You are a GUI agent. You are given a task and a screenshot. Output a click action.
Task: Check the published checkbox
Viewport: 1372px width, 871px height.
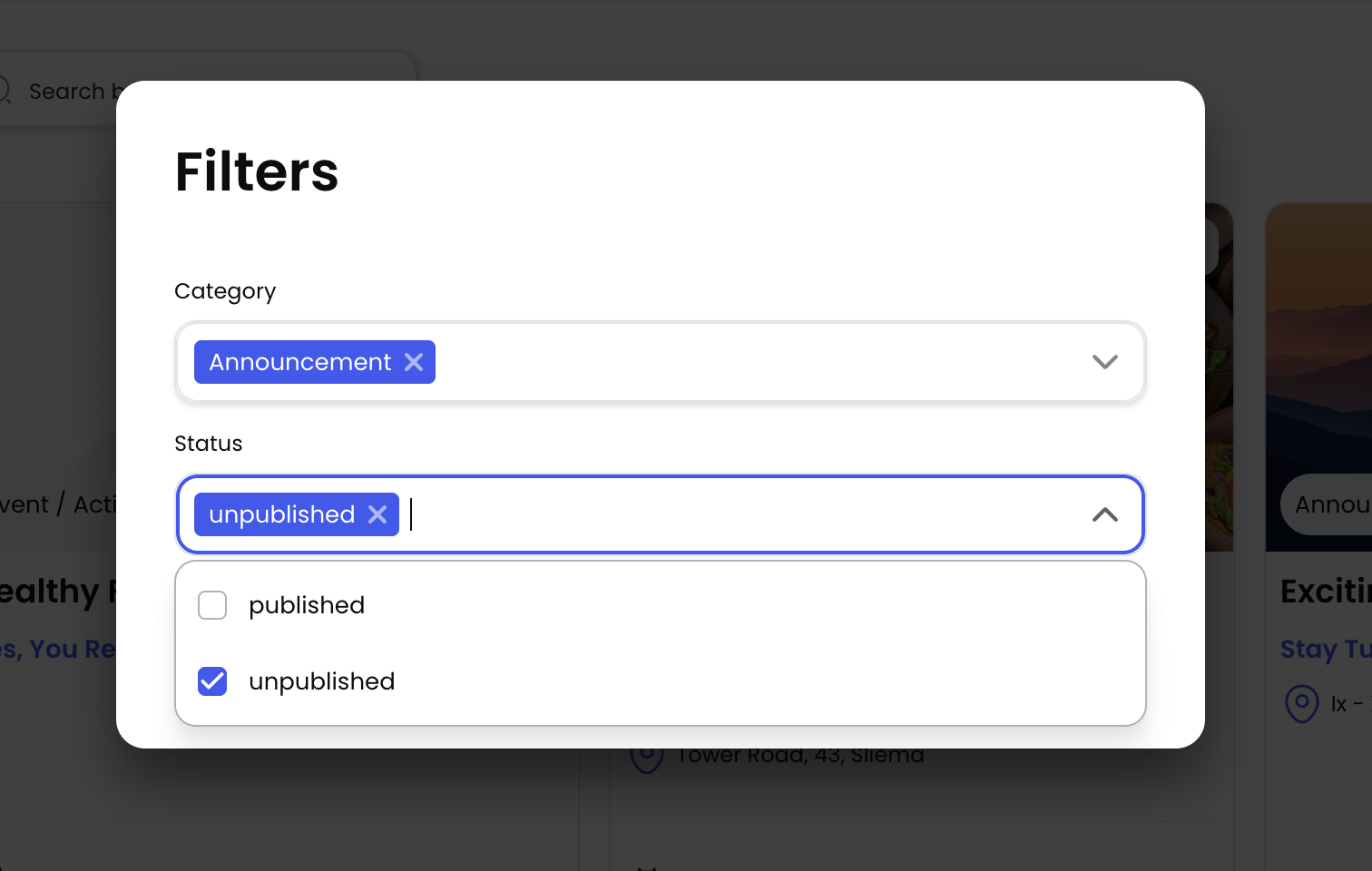tap(212, 605)
